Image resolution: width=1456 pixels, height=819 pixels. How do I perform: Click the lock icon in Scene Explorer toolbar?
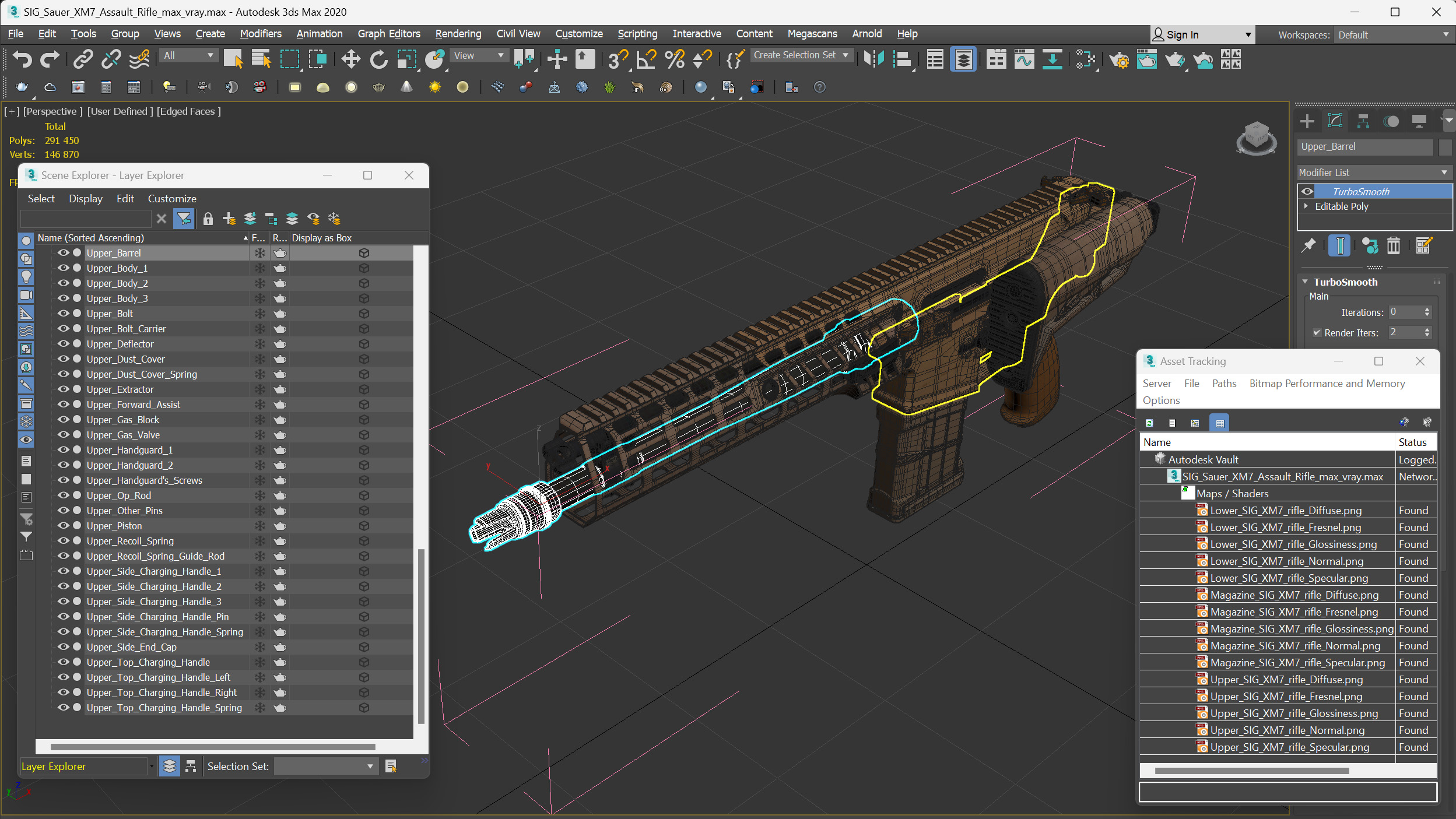208,219
